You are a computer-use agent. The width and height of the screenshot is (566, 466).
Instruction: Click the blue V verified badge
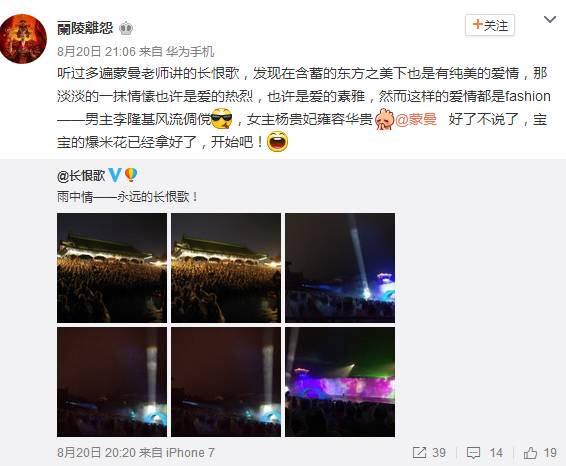pos(115,175)
